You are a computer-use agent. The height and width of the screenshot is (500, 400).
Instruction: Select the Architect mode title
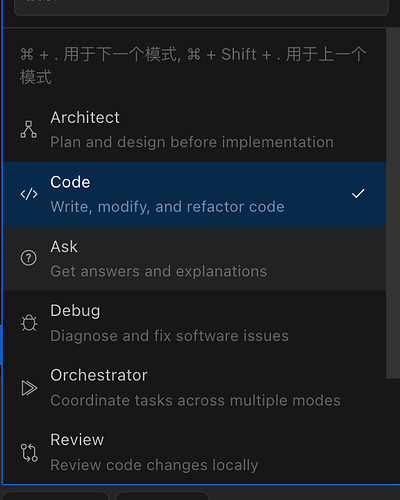click(85, 118)
